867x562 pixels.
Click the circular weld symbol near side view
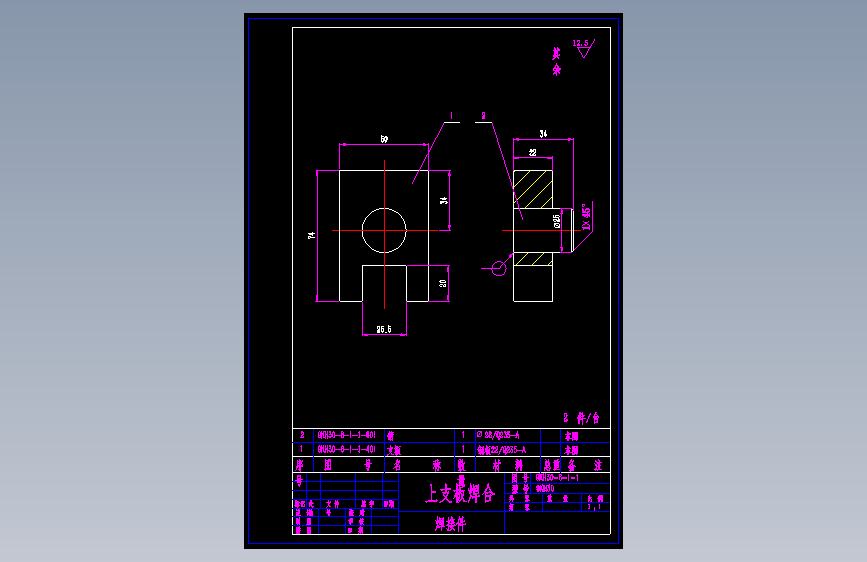(499, 269)
